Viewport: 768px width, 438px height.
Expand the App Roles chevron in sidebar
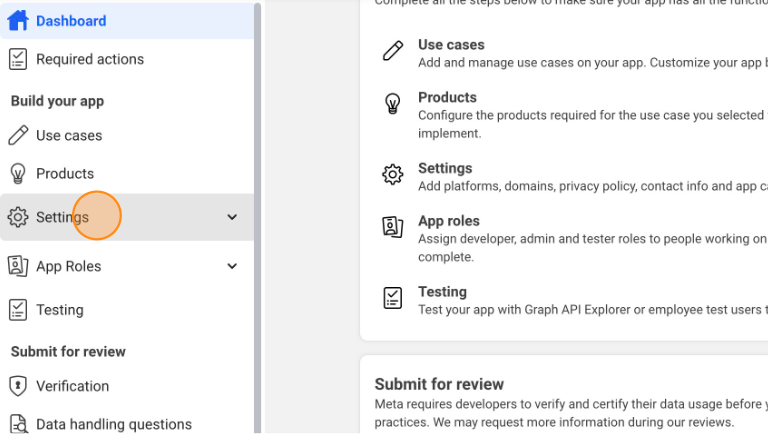pos(232,266)
